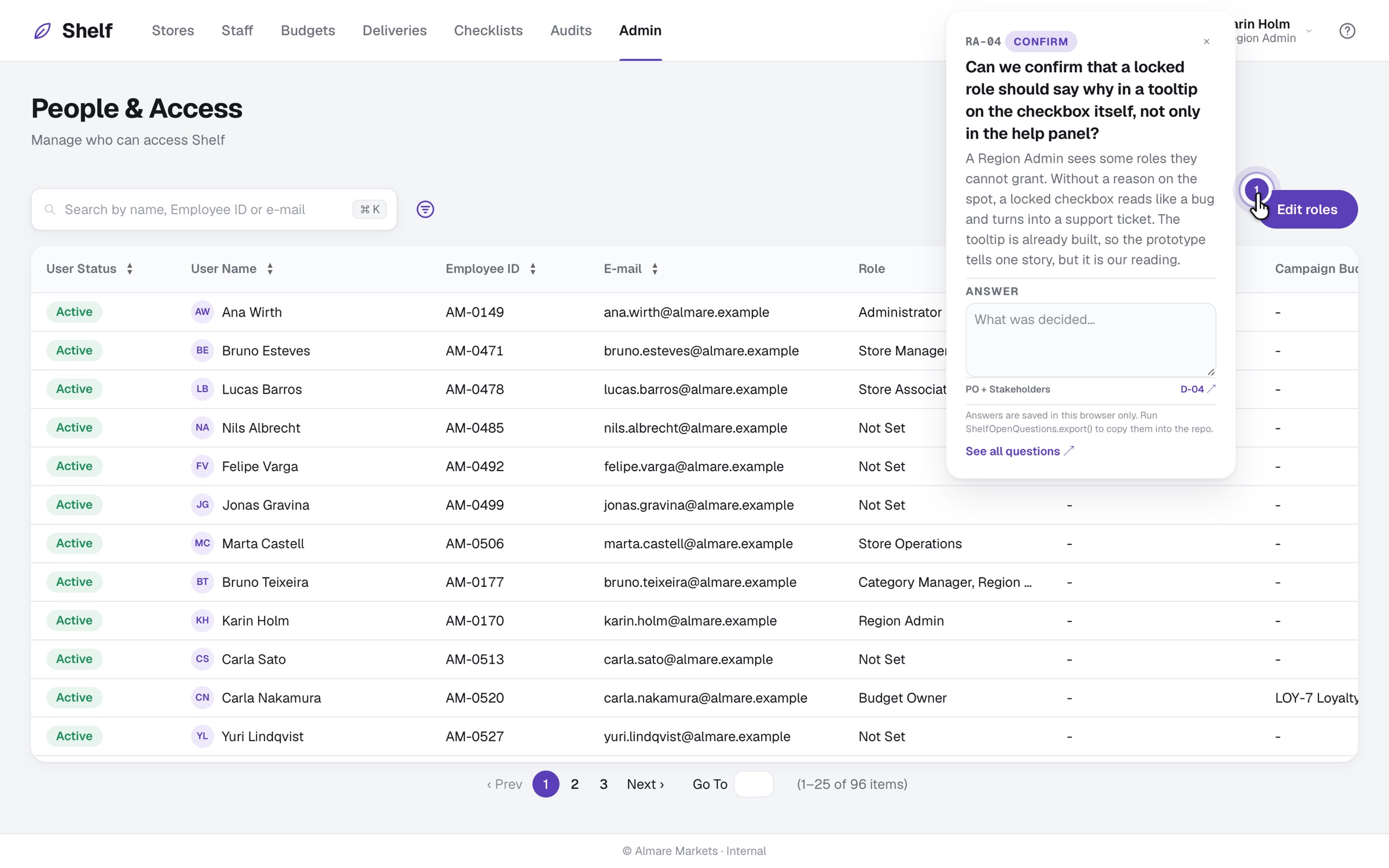Click marta.castell@almare.example email
This screenshot has width=1389, height=868.
(698, 543)
